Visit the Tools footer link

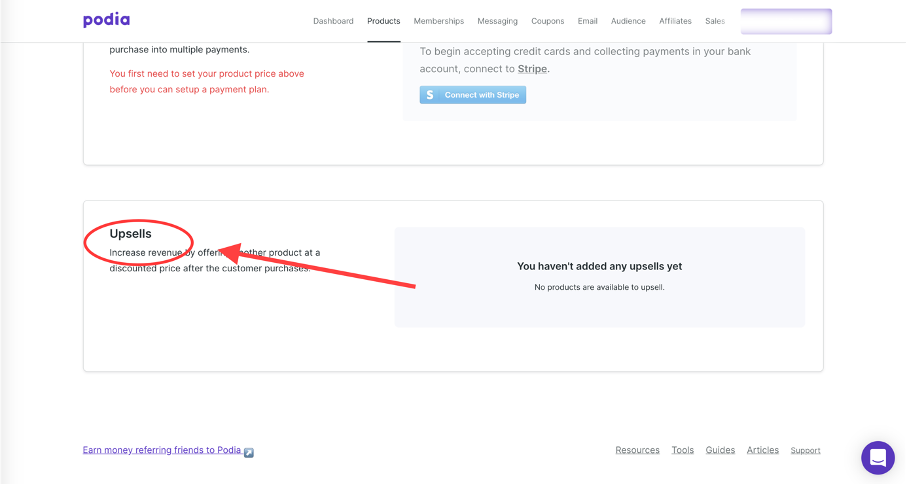[x=682, y=450]
